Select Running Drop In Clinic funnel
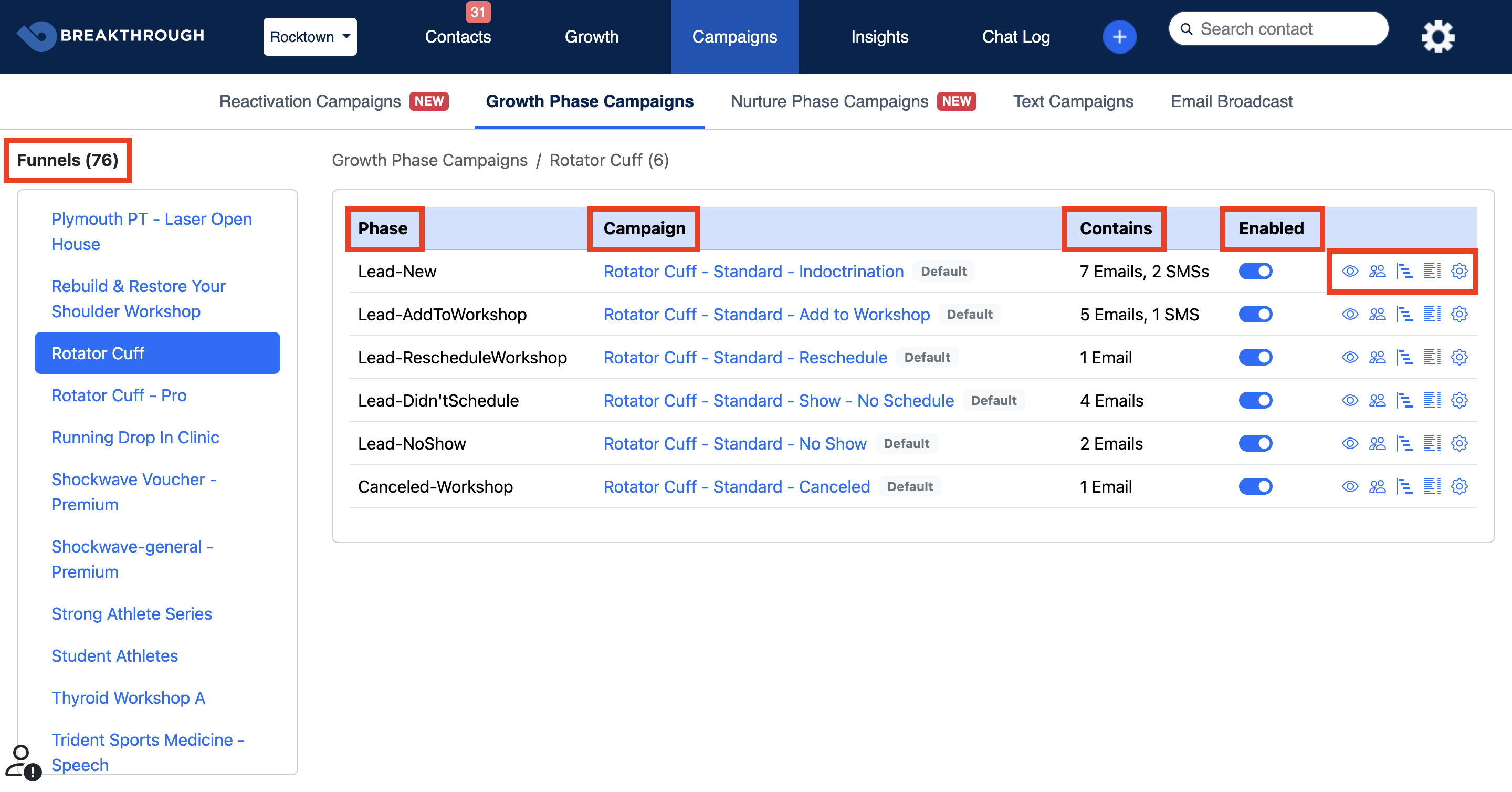 point(135,437)
